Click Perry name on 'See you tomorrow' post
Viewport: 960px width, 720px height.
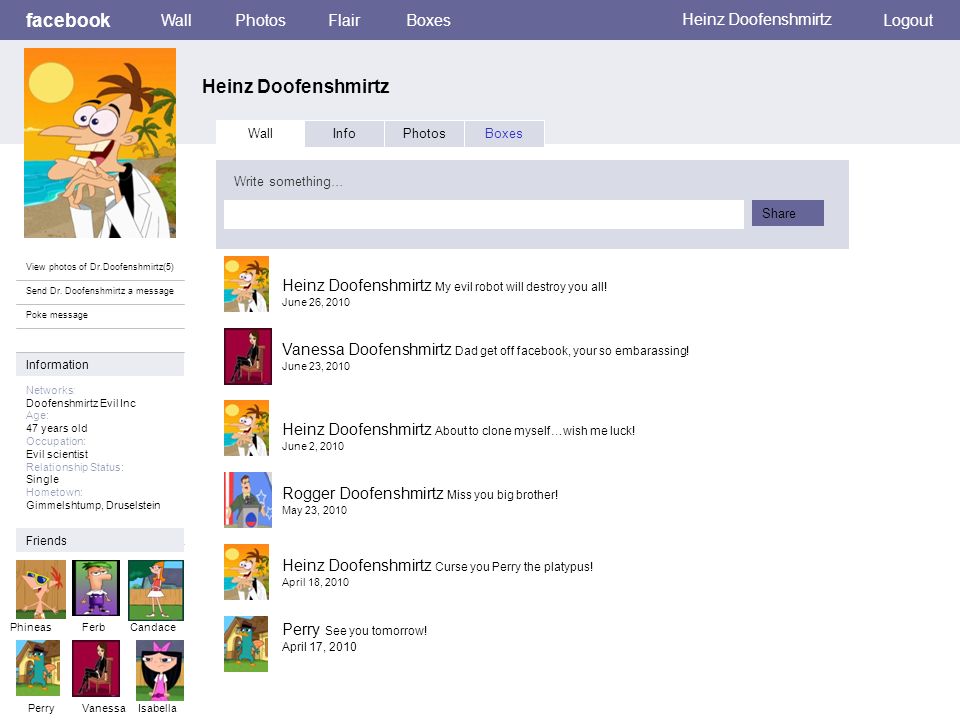coord(301,629)
